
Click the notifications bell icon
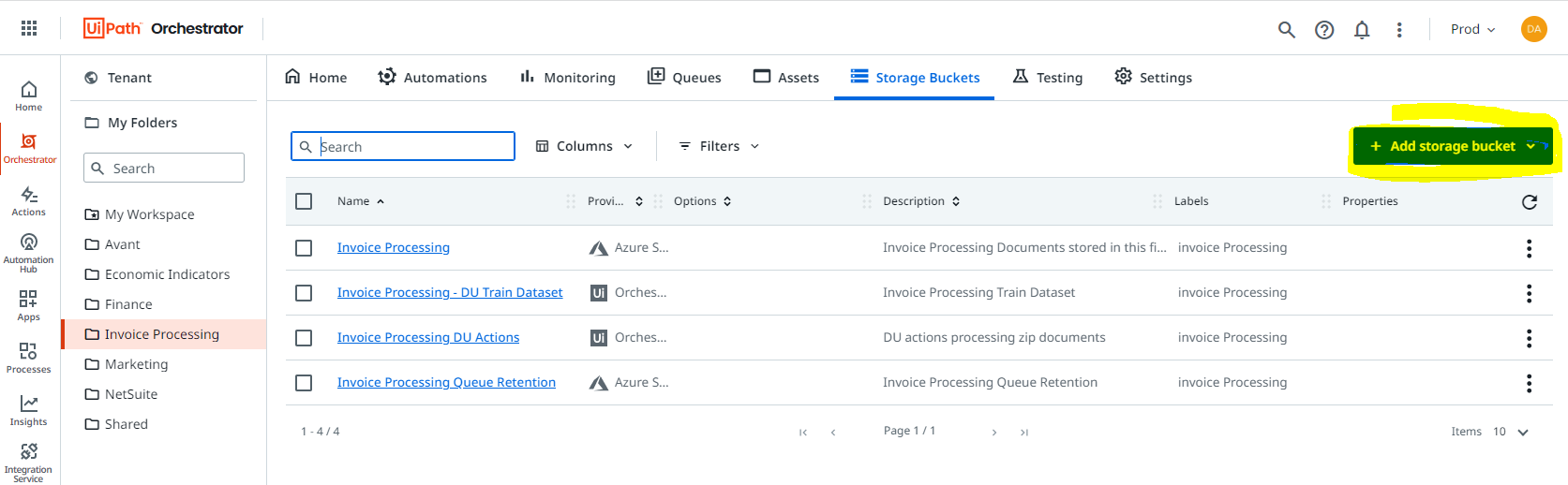pos(1362,30)
